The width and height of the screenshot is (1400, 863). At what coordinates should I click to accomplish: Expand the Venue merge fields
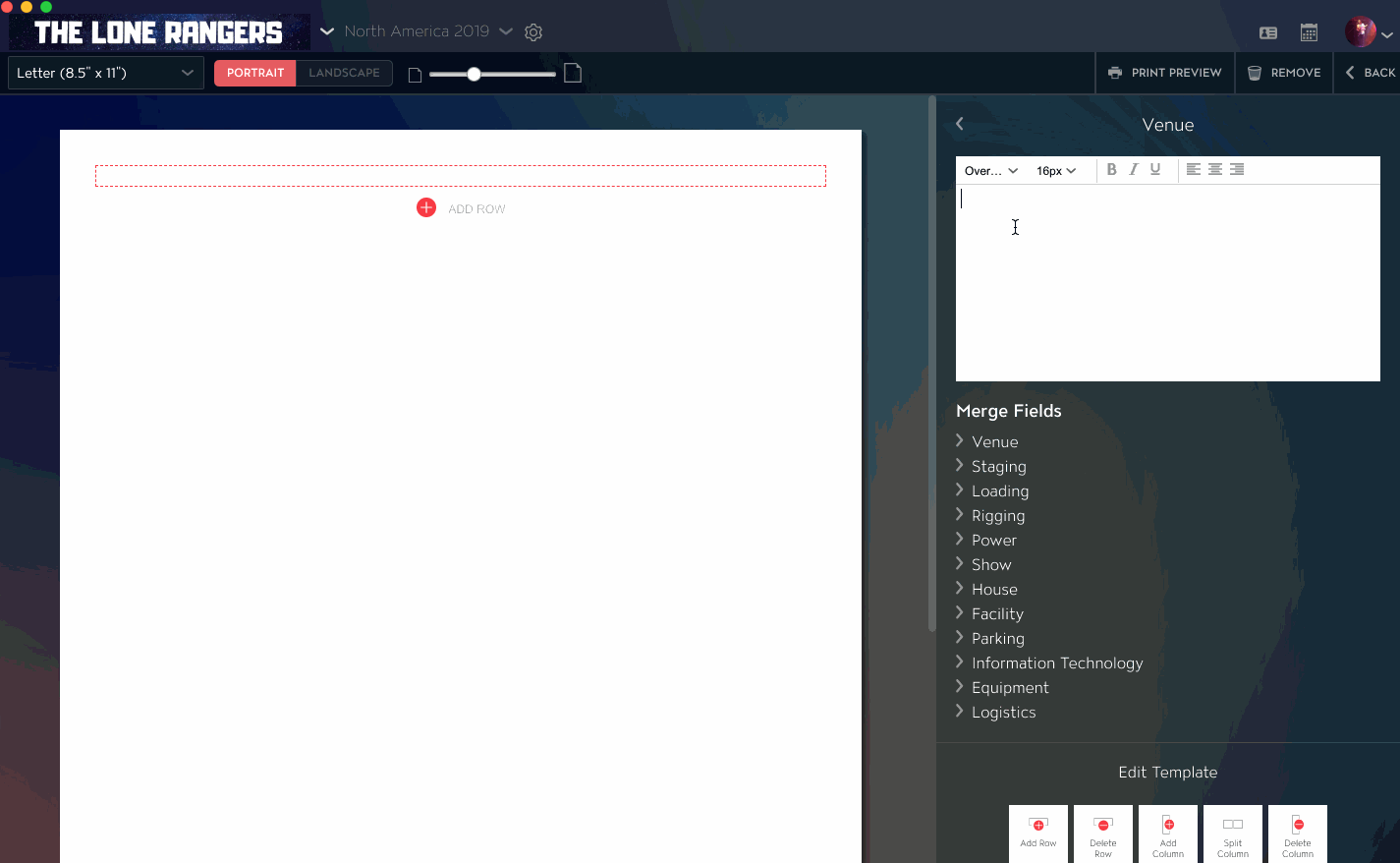[987, 441]
